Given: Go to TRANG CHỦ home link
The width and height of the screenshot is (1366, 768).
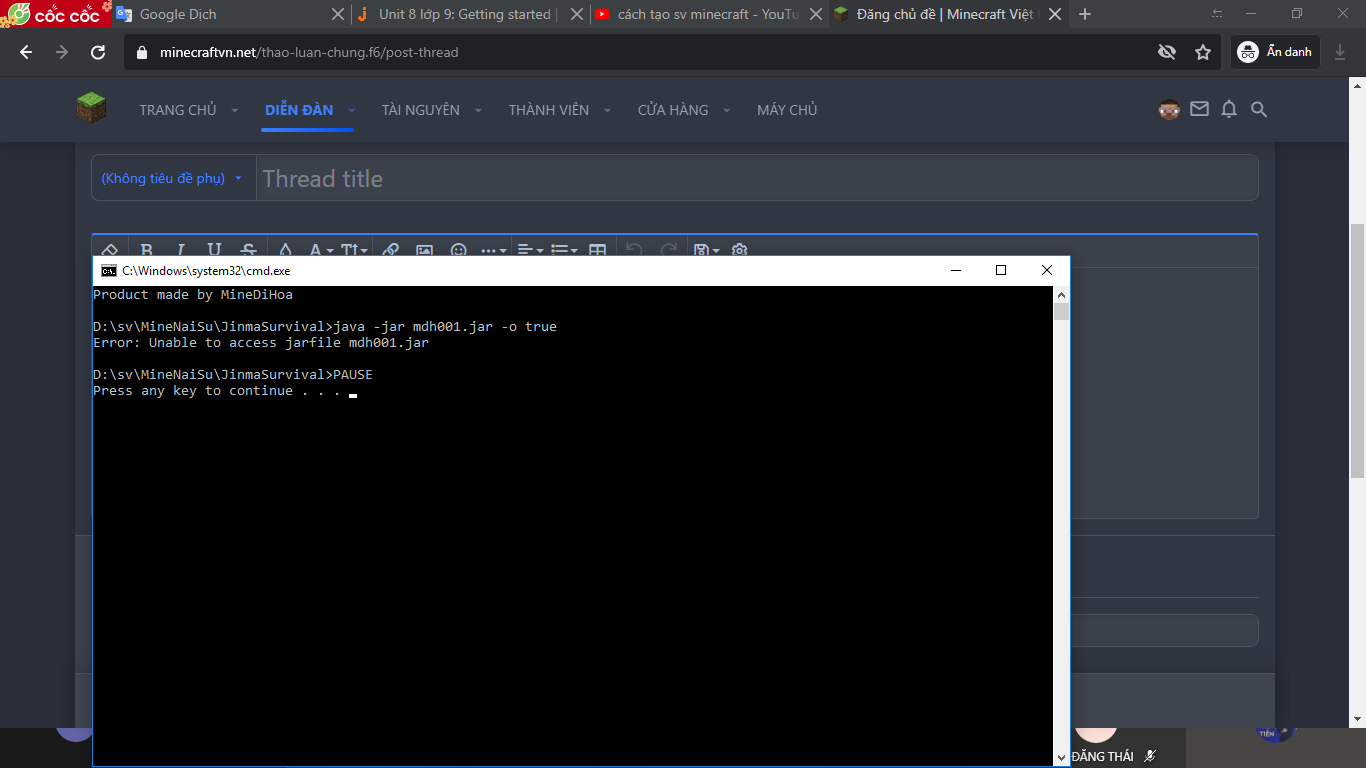Looking at the screenshot, I should click(178, 110).
